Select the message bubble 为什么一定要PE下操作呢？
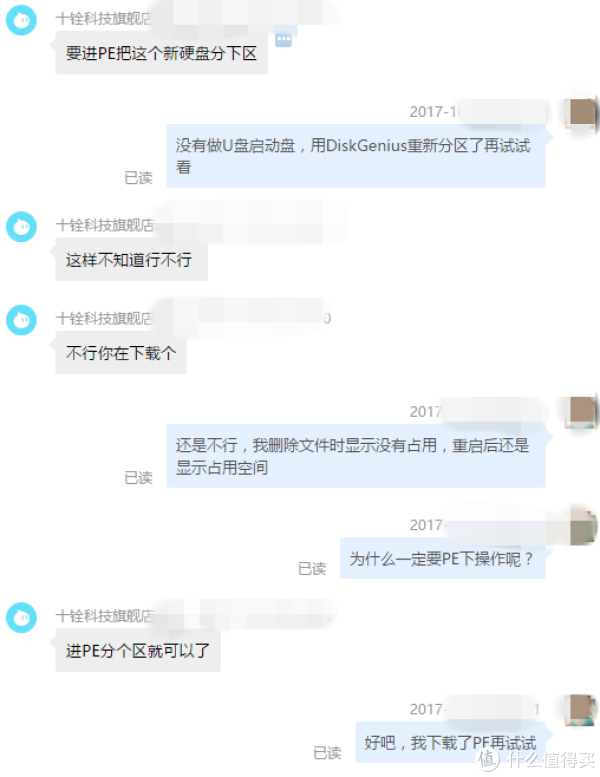 click(442, 558)
